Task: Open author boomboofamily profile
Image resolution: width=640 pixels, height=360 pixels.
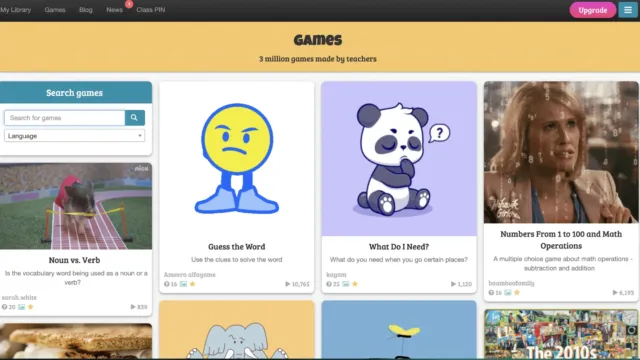Action: (x=511, y=283)
